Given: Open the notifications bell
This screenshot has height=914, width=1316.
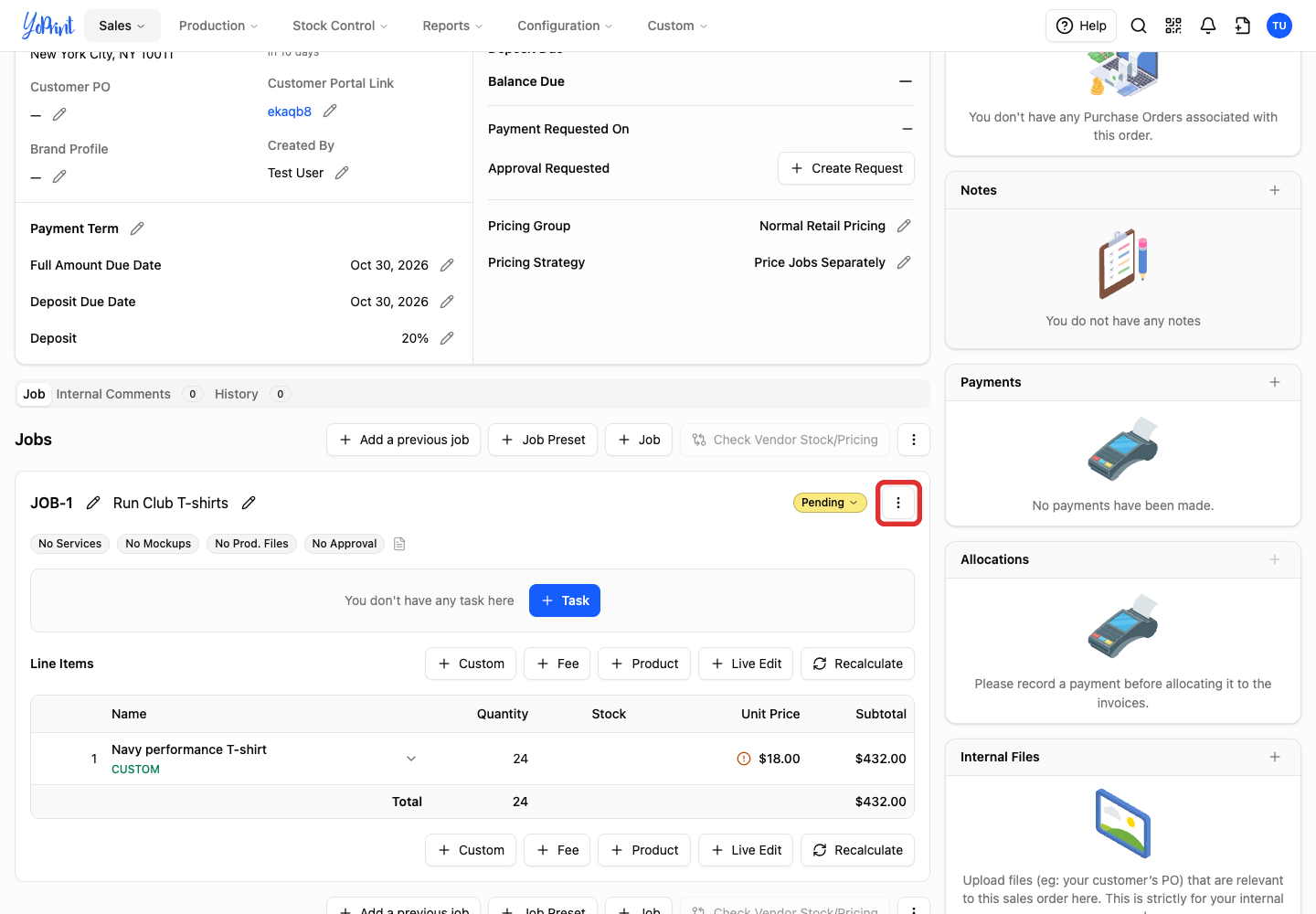Looking at the screenshot, I should (1208, 26).
